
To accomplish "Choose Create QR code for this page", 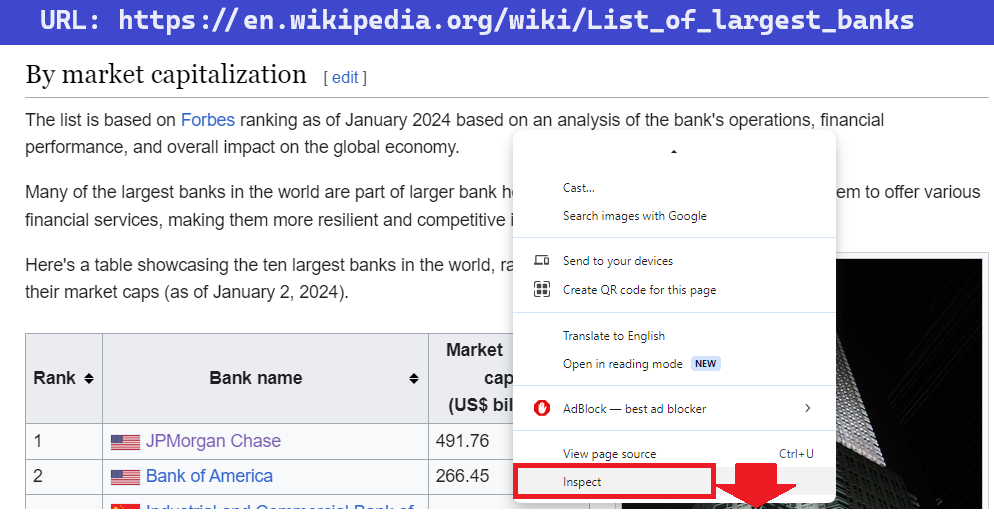I will 674,290.
